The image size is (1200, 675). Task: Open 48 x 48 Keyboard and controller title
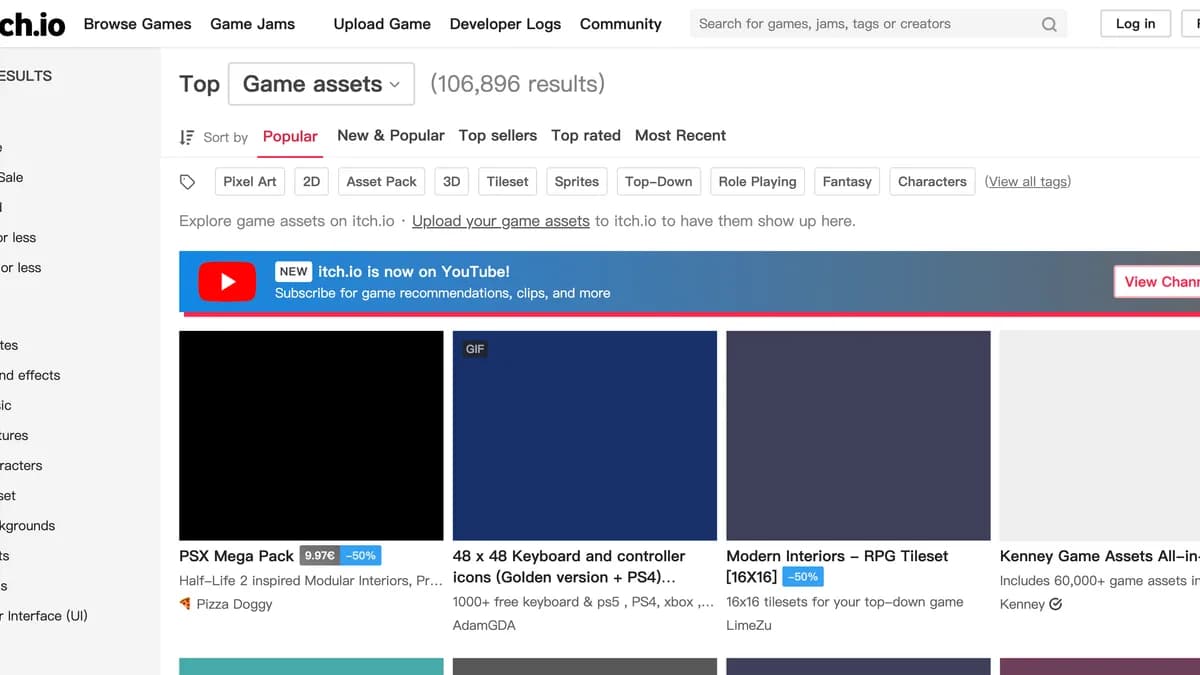tap(569, 566)
